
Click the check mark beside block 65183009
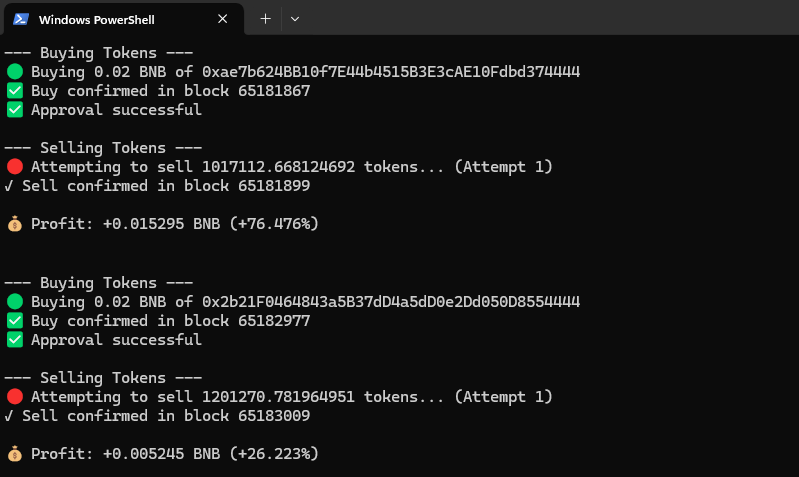click(x=9, y=416)
